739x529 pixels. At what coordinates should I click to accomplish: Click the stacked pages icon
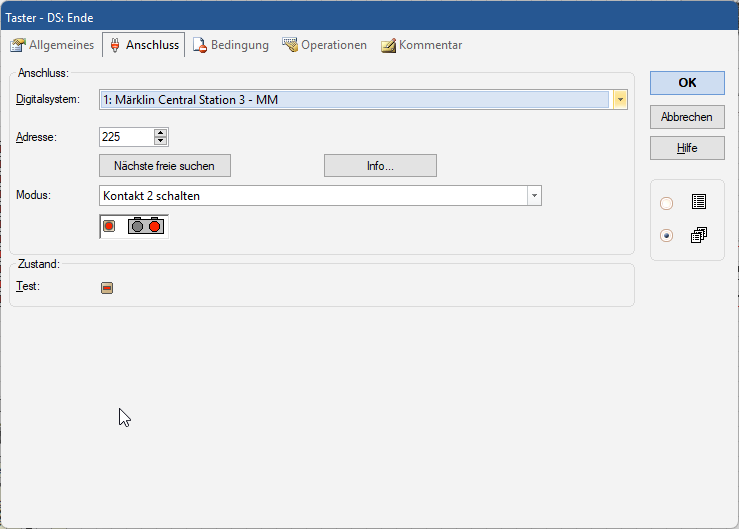click(x=698, y=236)
